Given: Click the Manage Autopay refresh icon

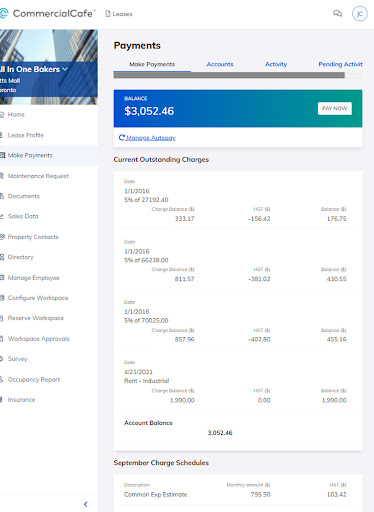Looking at the screenshot, I should (x=122, y=137).
